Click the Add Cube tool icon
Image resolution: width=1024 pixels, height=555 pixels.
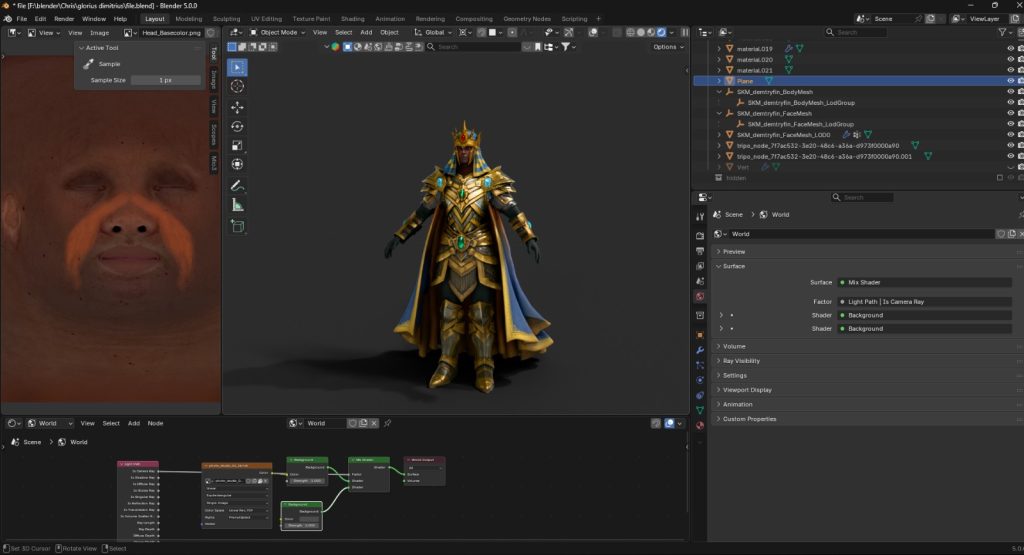(x=237, y=227)
